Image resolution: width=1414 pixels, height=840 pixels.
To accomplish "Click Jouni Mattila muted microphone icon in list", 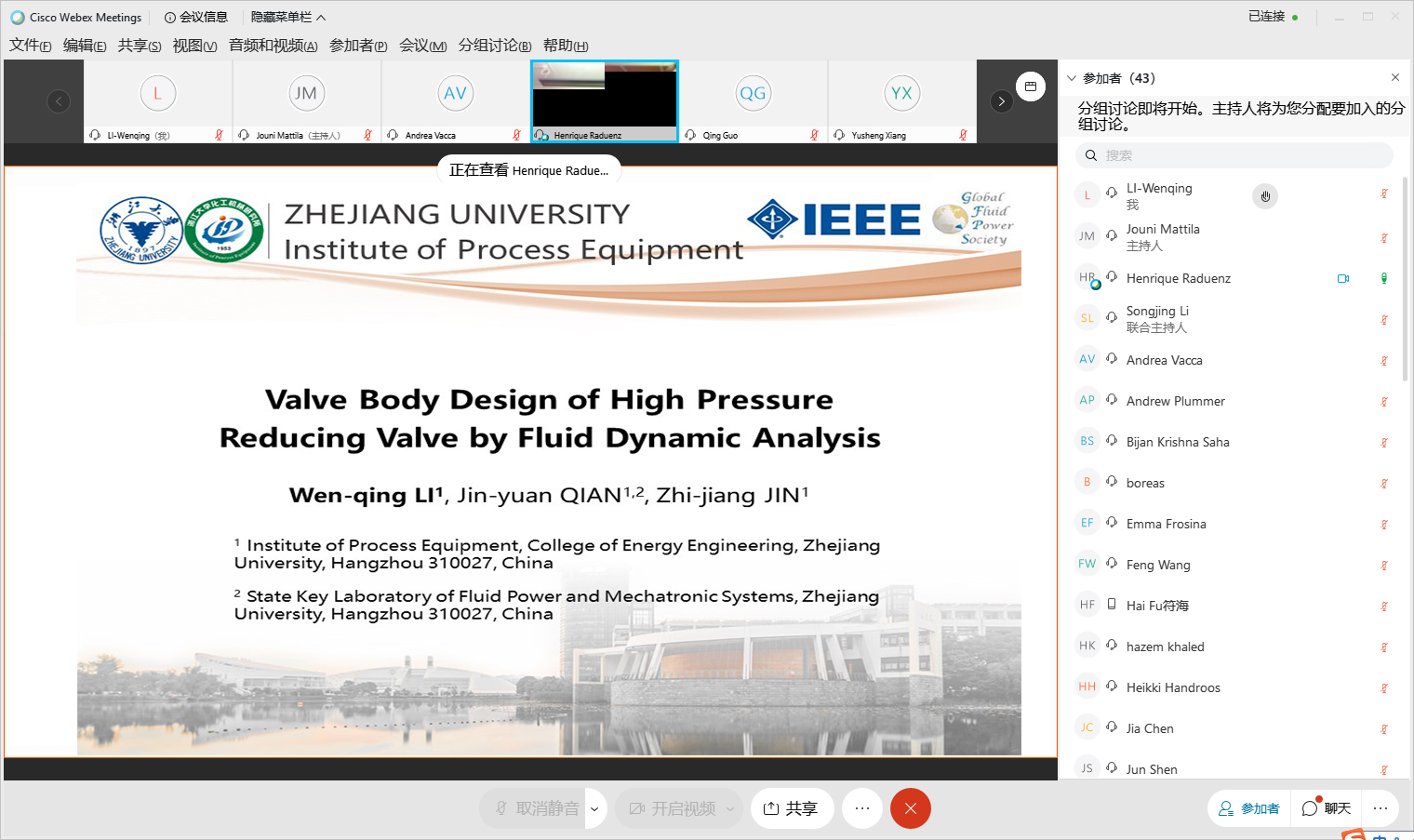I will (1384, 238).
